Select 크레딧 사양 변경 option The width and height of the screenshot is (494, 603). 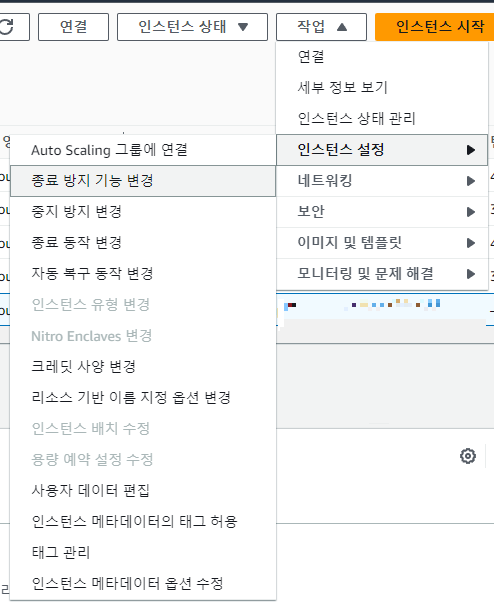pos(143,366)
